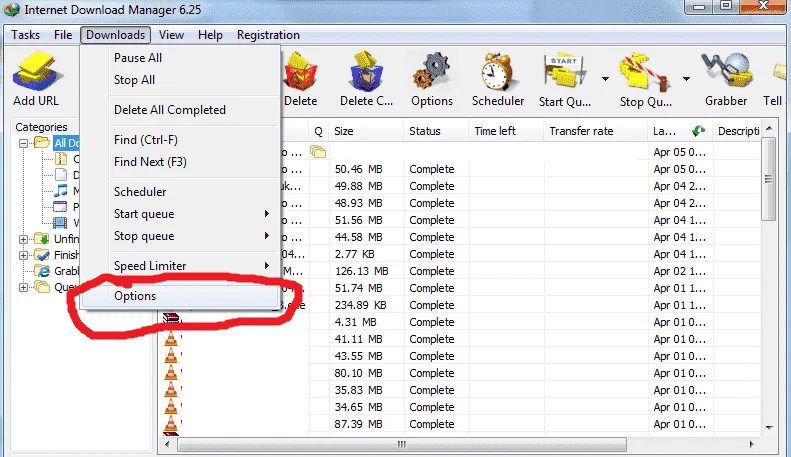Click the scroll right arrow

[x=751, y=444]
